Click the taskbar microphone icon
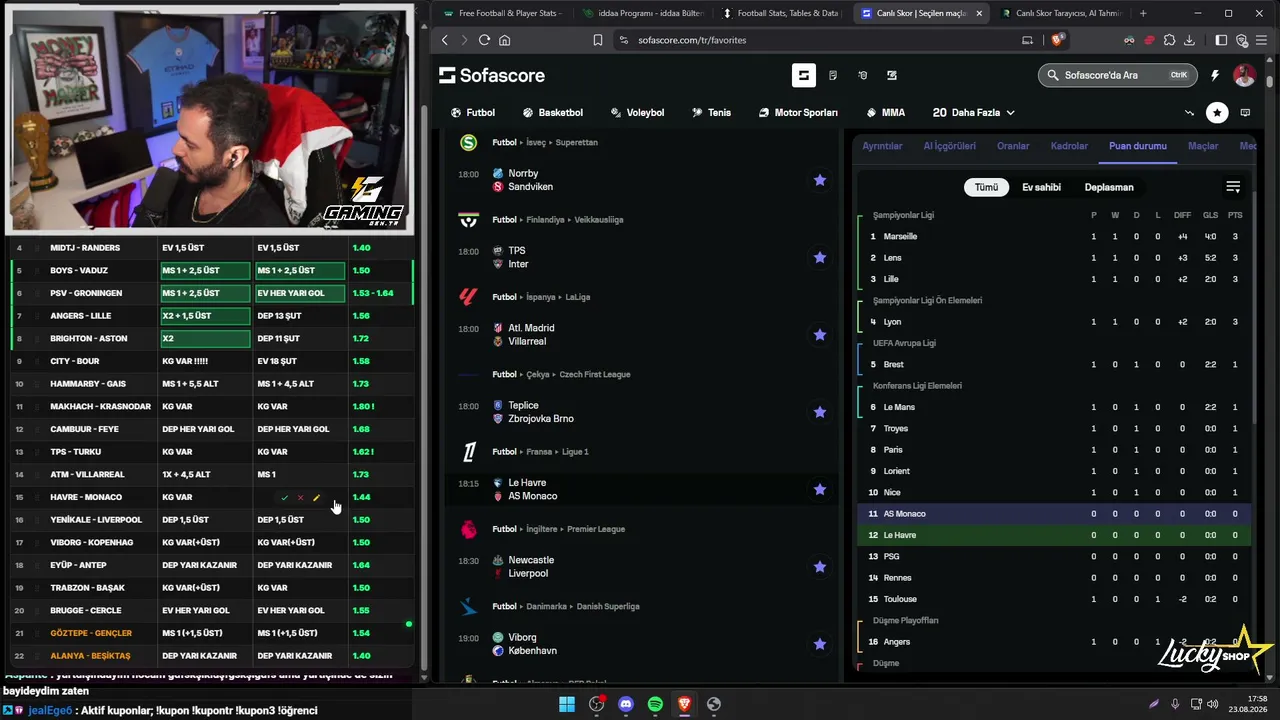 [x=1175, y=704]
